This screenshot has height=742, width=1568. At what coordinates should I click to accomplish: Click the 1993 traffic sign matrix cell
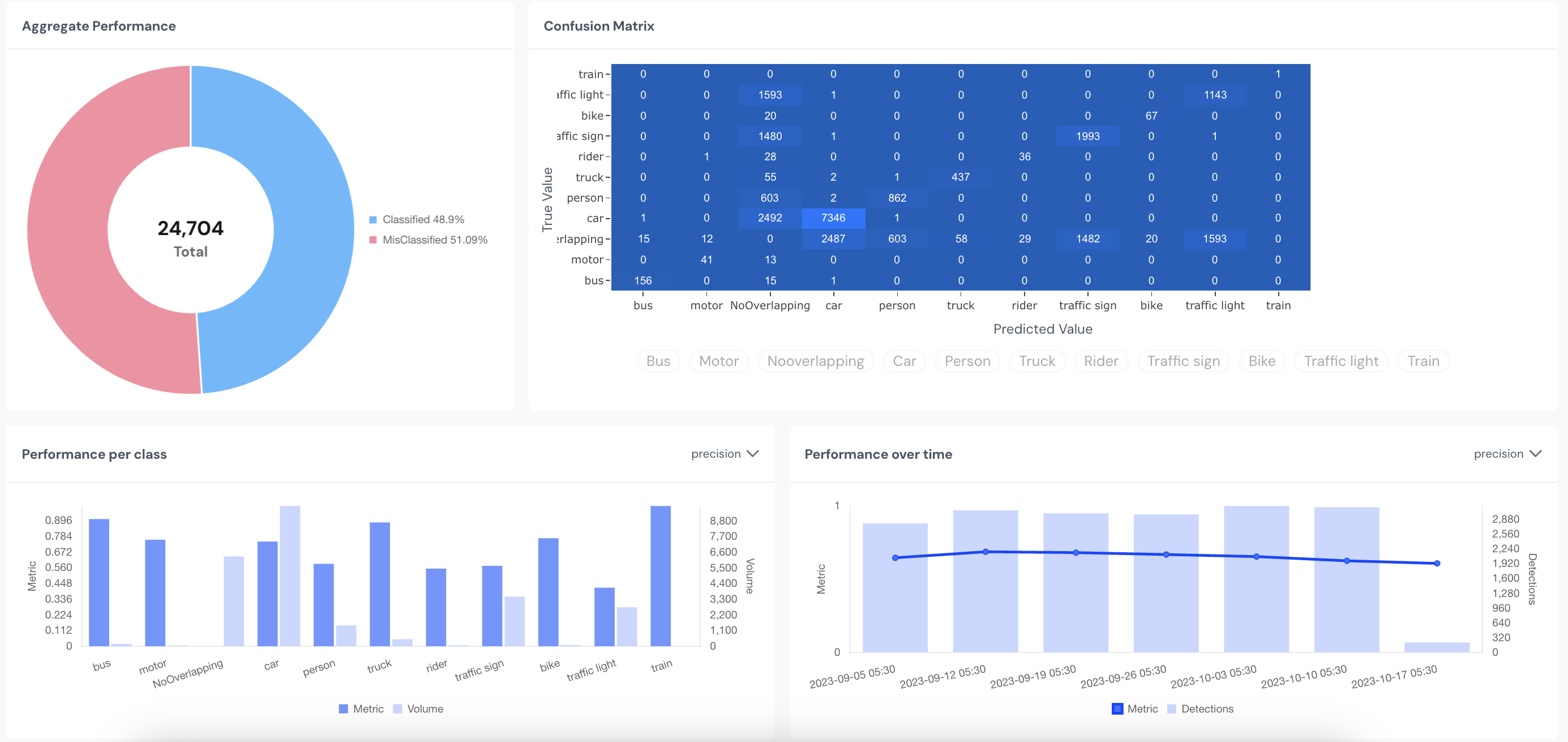click(x=1087, y=137)
